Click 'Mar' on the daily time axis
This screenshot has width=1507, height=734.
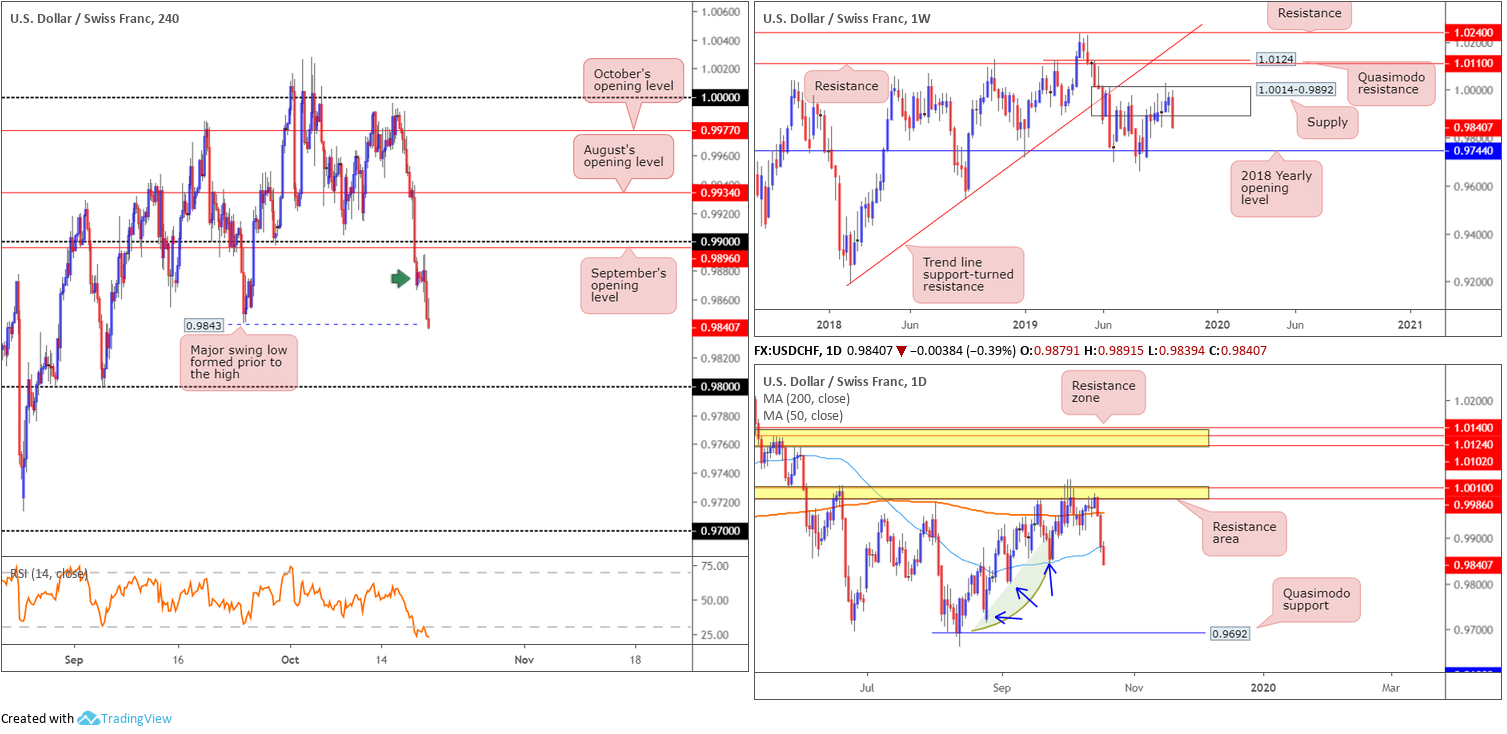(x=1391, y=688)
